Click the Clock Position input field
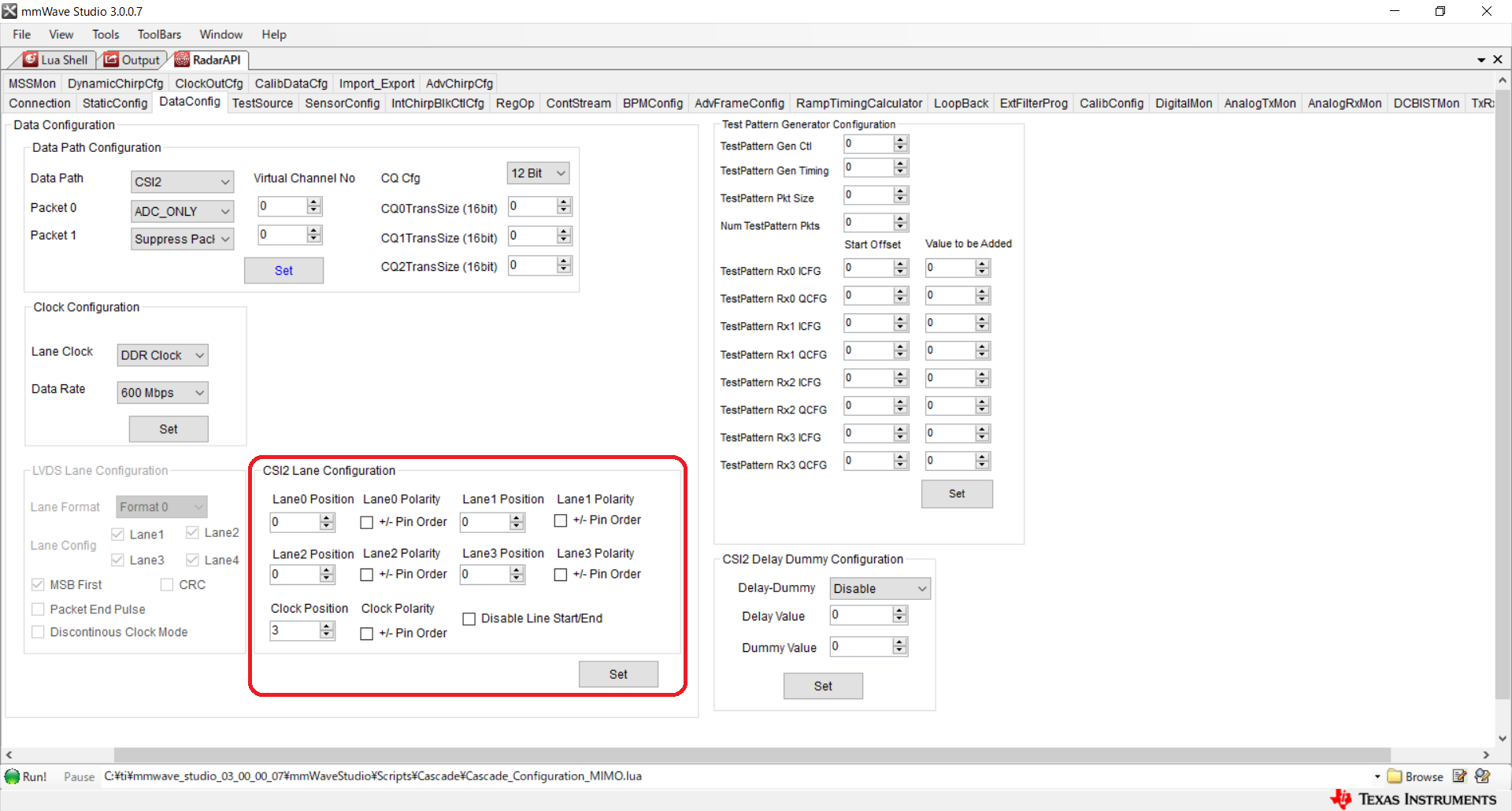 295,631
